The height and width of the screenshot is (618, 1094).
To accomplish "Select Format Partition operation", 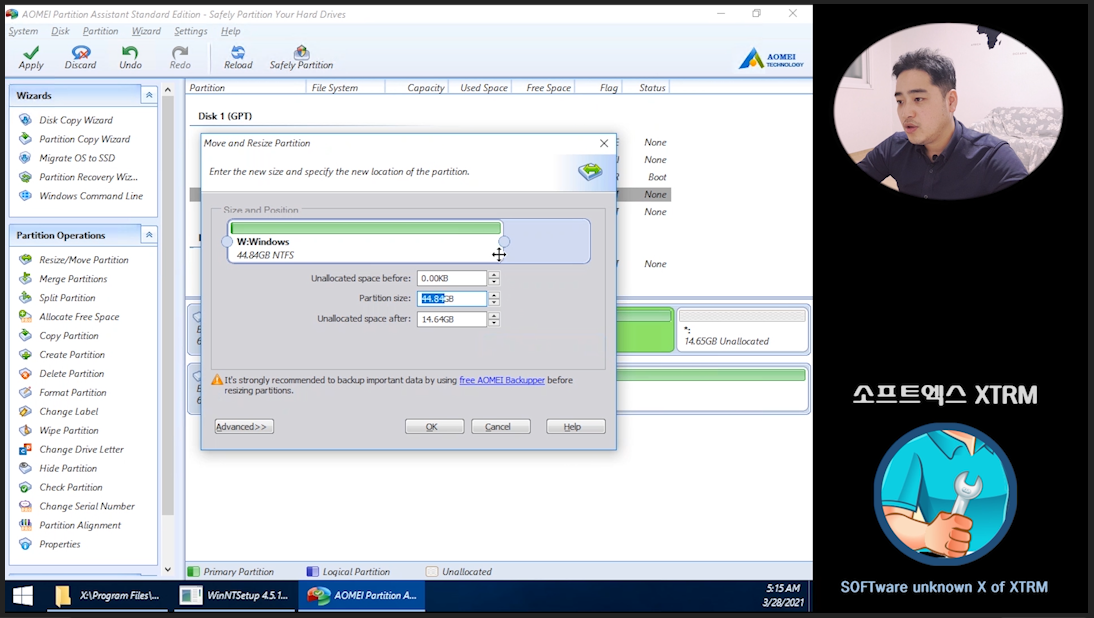I will 73,392.
